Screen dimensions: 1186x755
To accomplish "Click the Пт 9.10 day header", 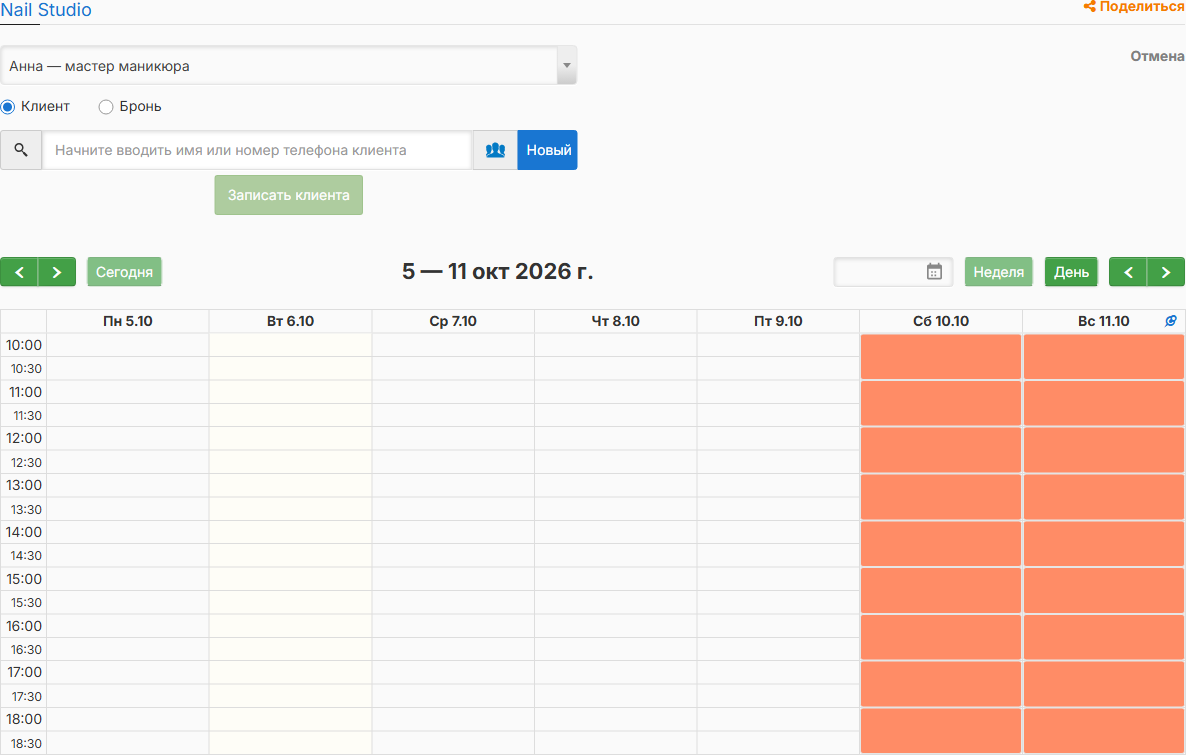I will [x=778, y=321].
